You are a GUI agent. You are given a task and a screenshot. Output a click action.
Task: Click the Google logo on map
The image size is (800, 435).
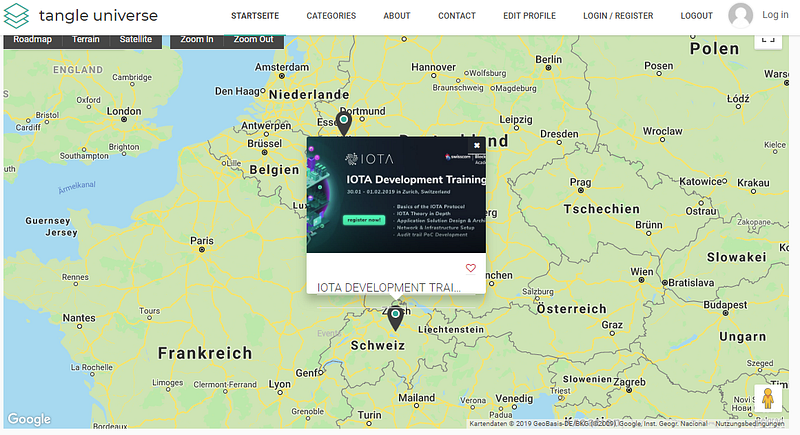tap(29, 419)
